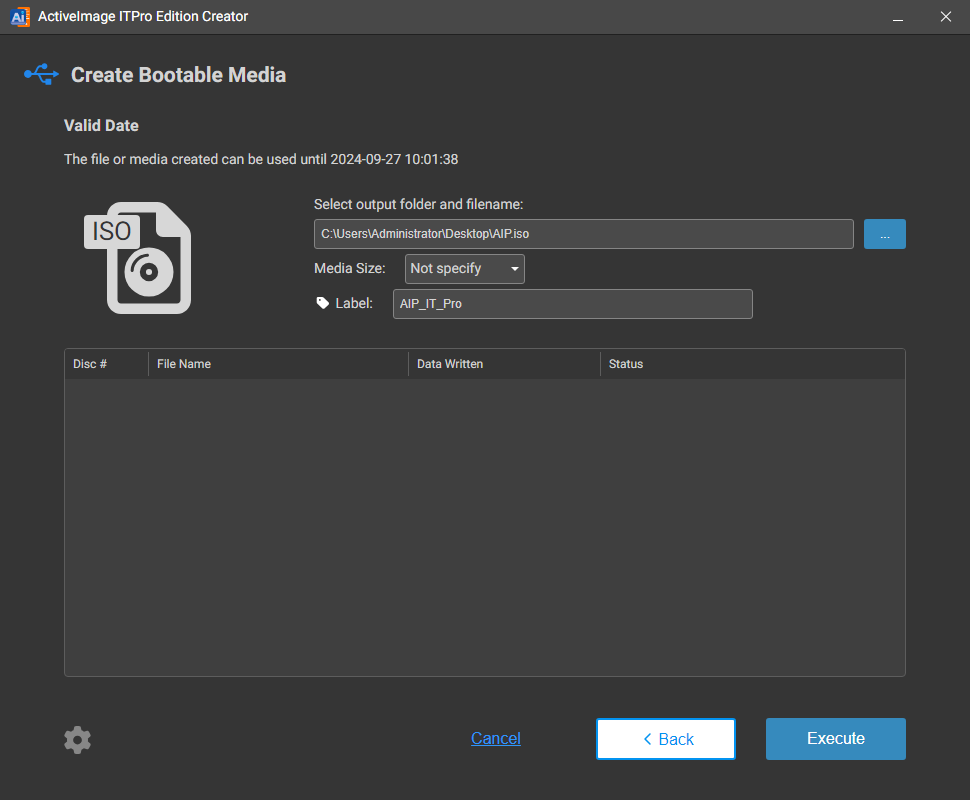The height and width of the screenshot is (800, 970).
Task: Minimize the Edition Creator window
Action: point(898,17)
